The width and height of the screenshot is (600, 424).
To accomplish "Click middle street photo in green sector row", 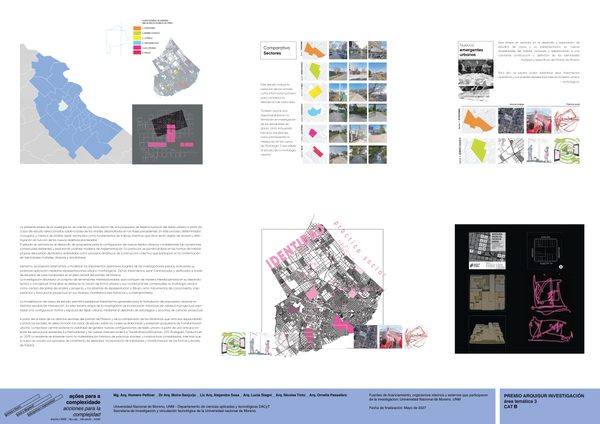I will [x=358, y=71].
